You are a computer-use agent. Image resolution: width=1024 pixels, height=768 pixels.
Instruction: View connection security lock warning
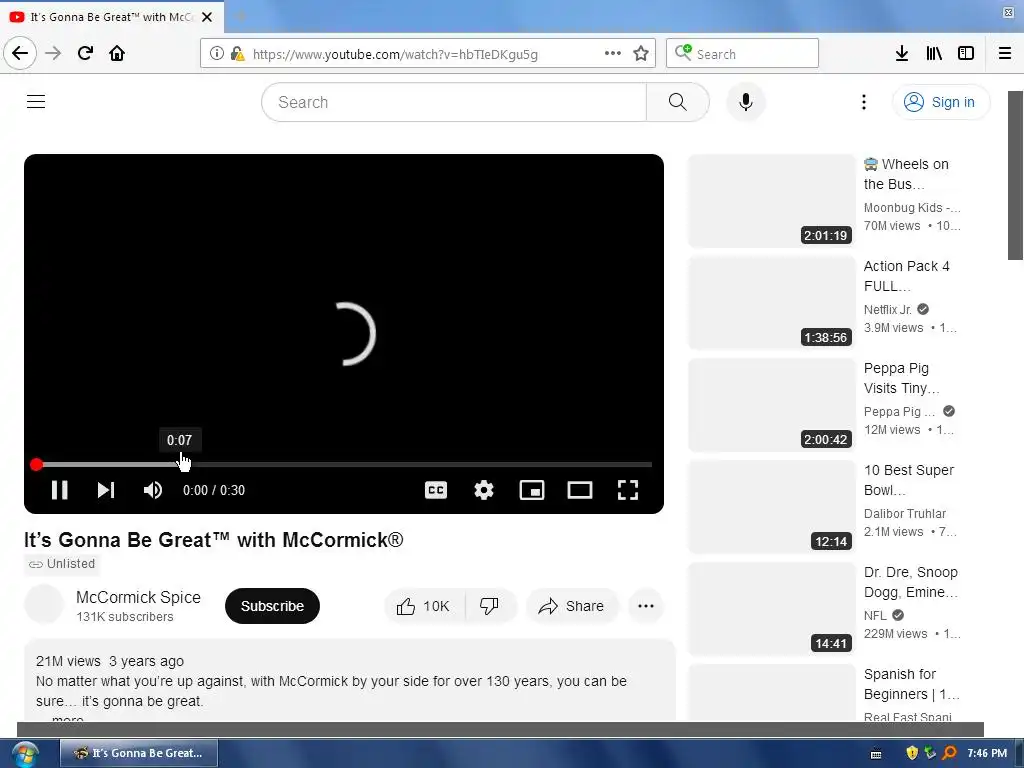(x=238, y=54)
